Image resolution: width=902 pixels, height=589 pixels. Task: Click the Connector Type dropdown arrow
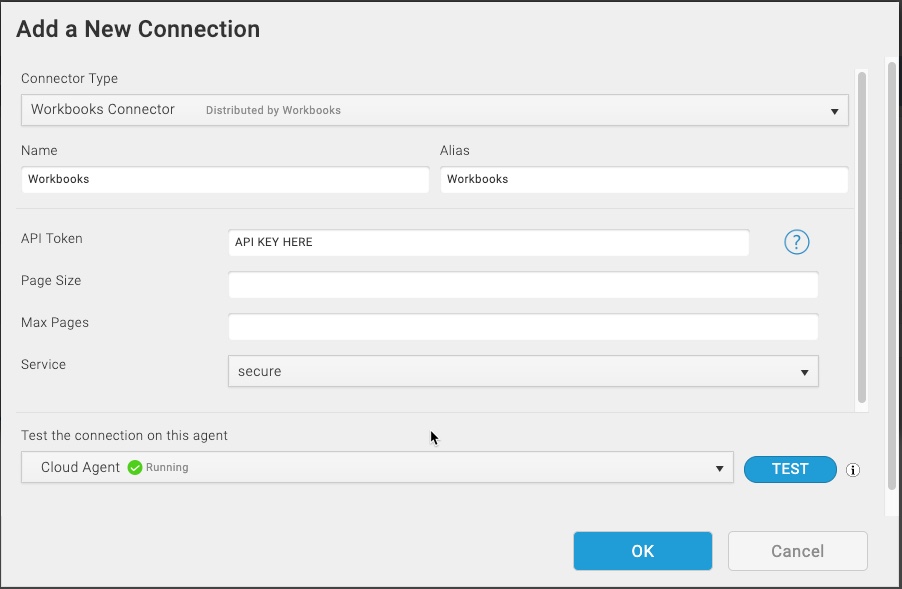(834, 111)
